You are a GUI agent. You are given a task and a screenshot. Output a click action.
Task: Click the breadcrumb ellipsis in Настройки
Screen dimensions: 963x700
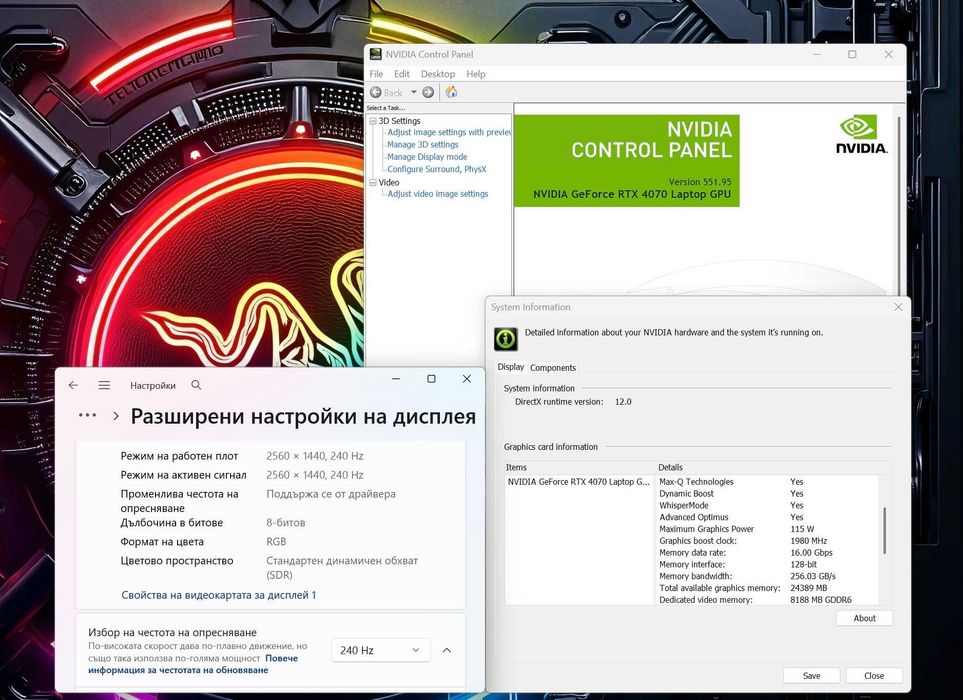click(87, 416)
